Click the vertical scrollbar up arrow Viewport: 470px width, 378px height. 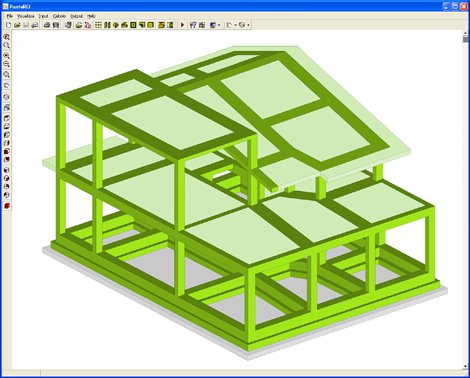(466, 33)
